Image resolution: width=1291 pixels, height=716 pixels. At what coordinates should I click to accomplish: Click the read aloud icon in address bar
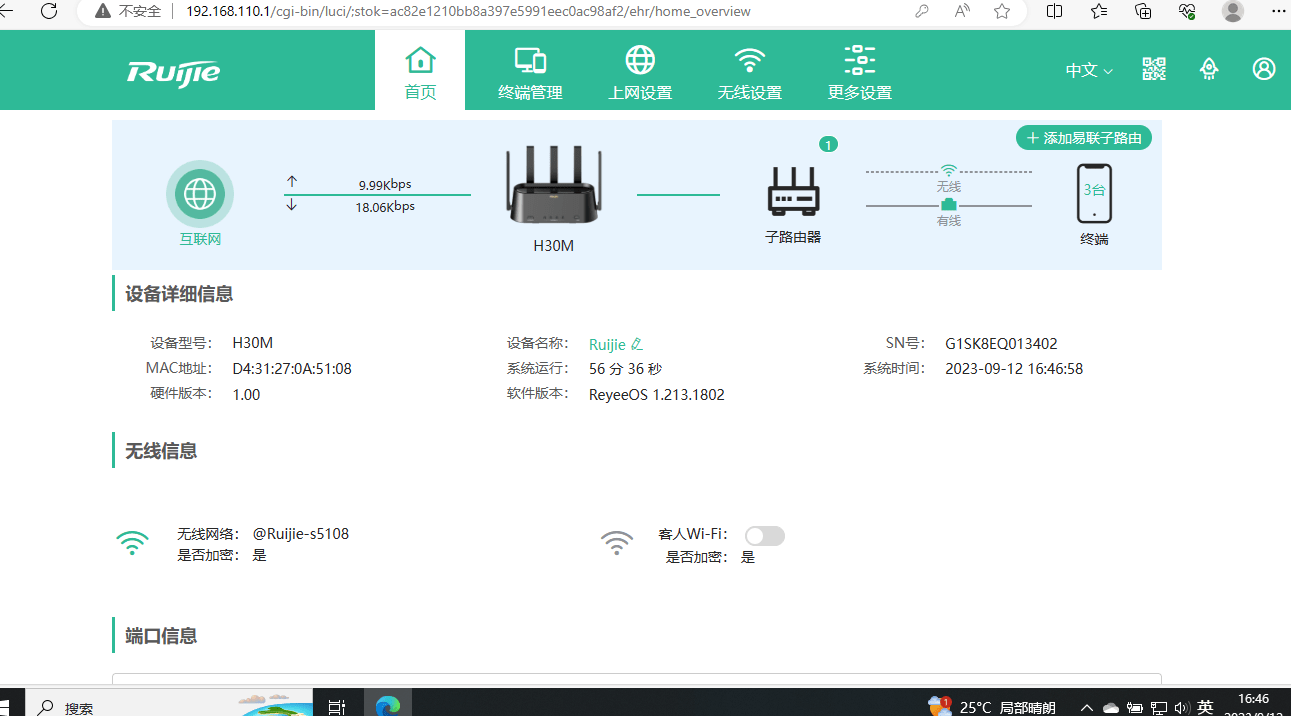coord(962,12)
